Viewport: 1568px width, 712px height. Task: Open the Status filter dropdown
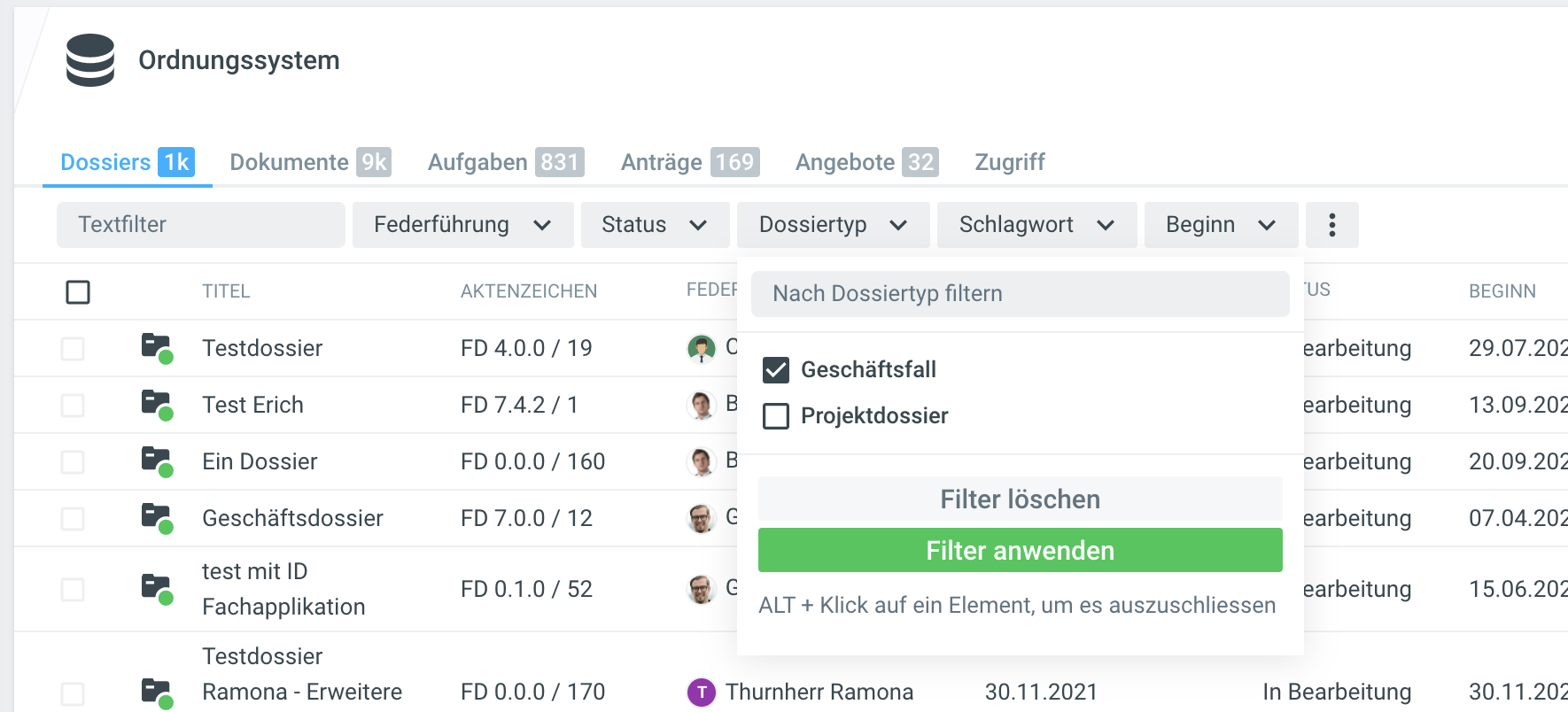tap(655, 225)
